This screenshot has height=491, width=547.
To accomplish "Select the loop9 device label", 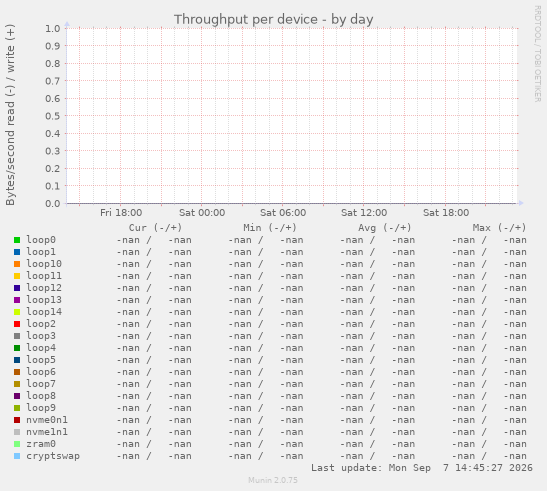I will [41, 408].
